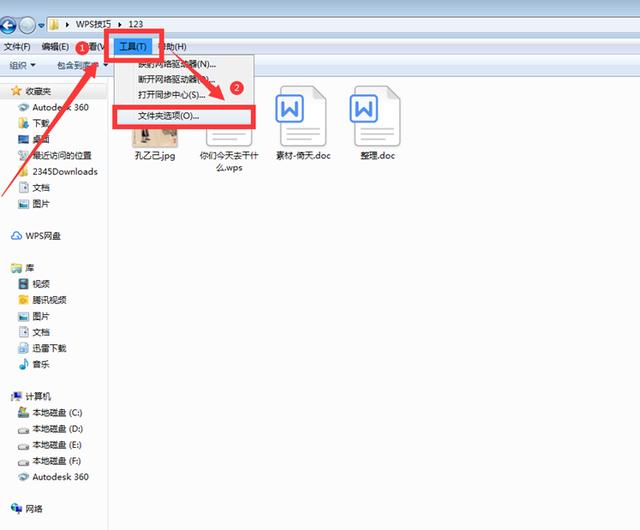
Task: Open the 工具(T) menu
Action: [133, 47]
